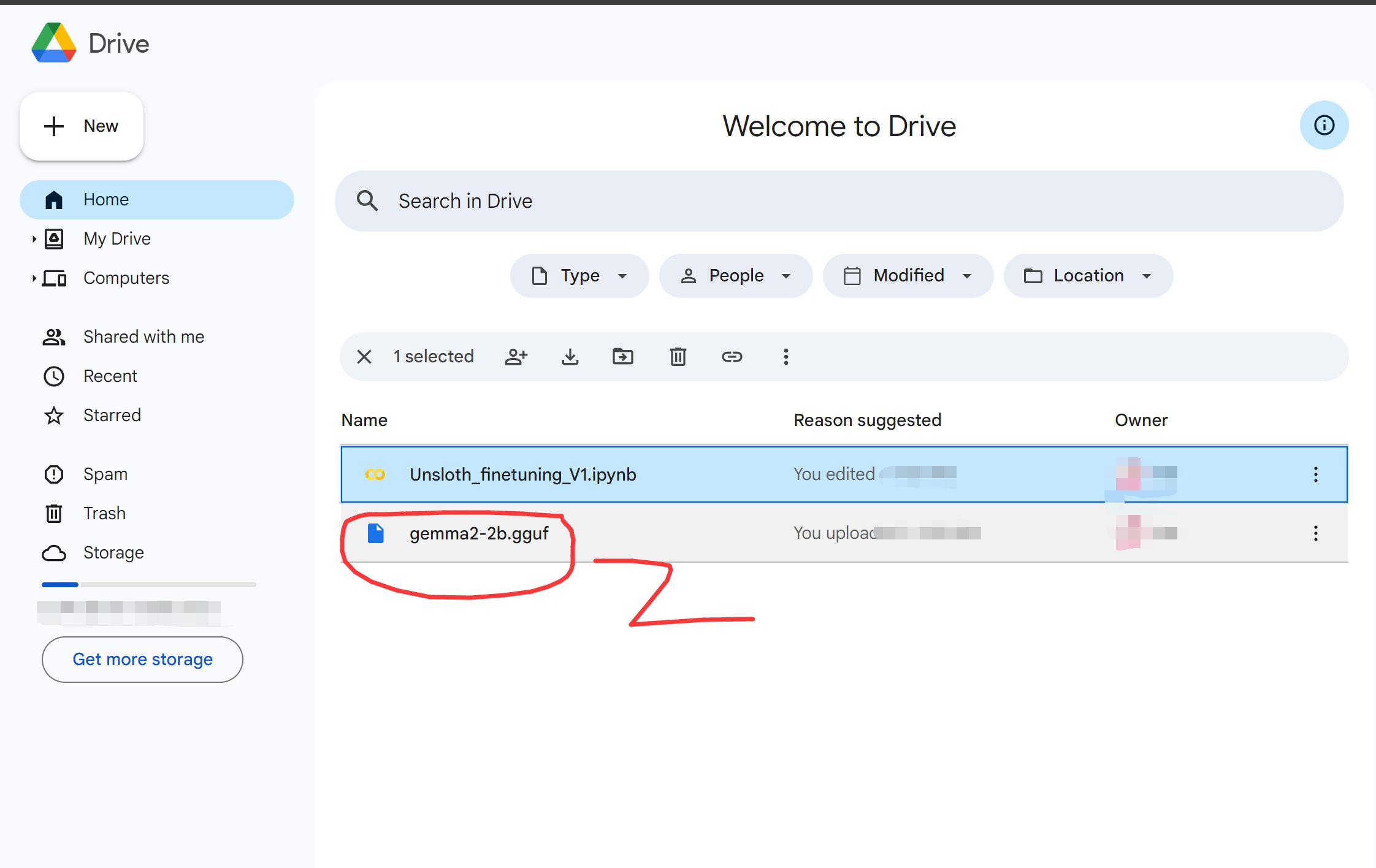The image size is (1376, 868).
Task: Move selected file to trash icon
Action: 678,357
